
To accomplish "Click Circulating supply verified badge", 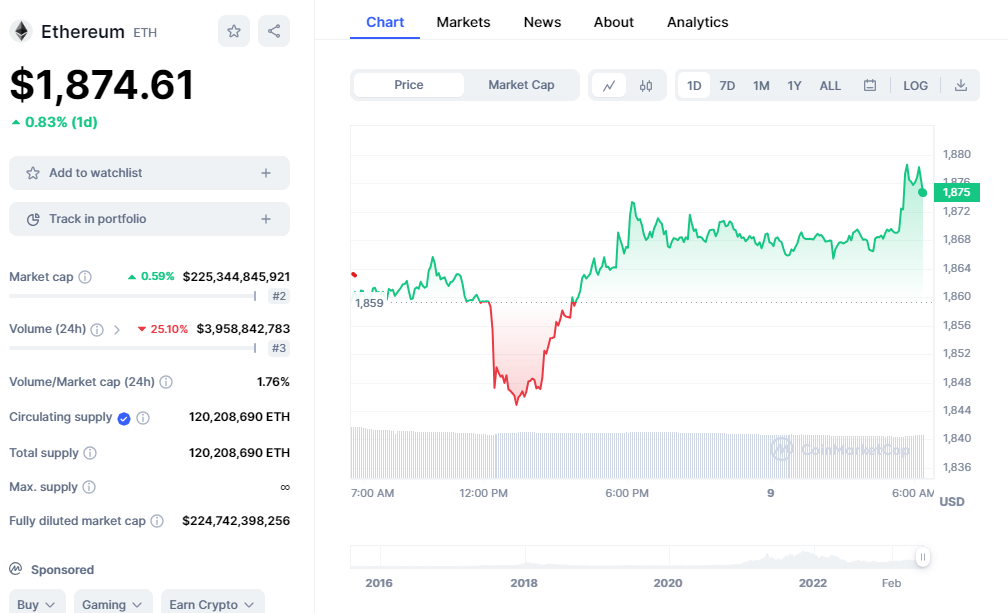I will (x=124, y=418).
